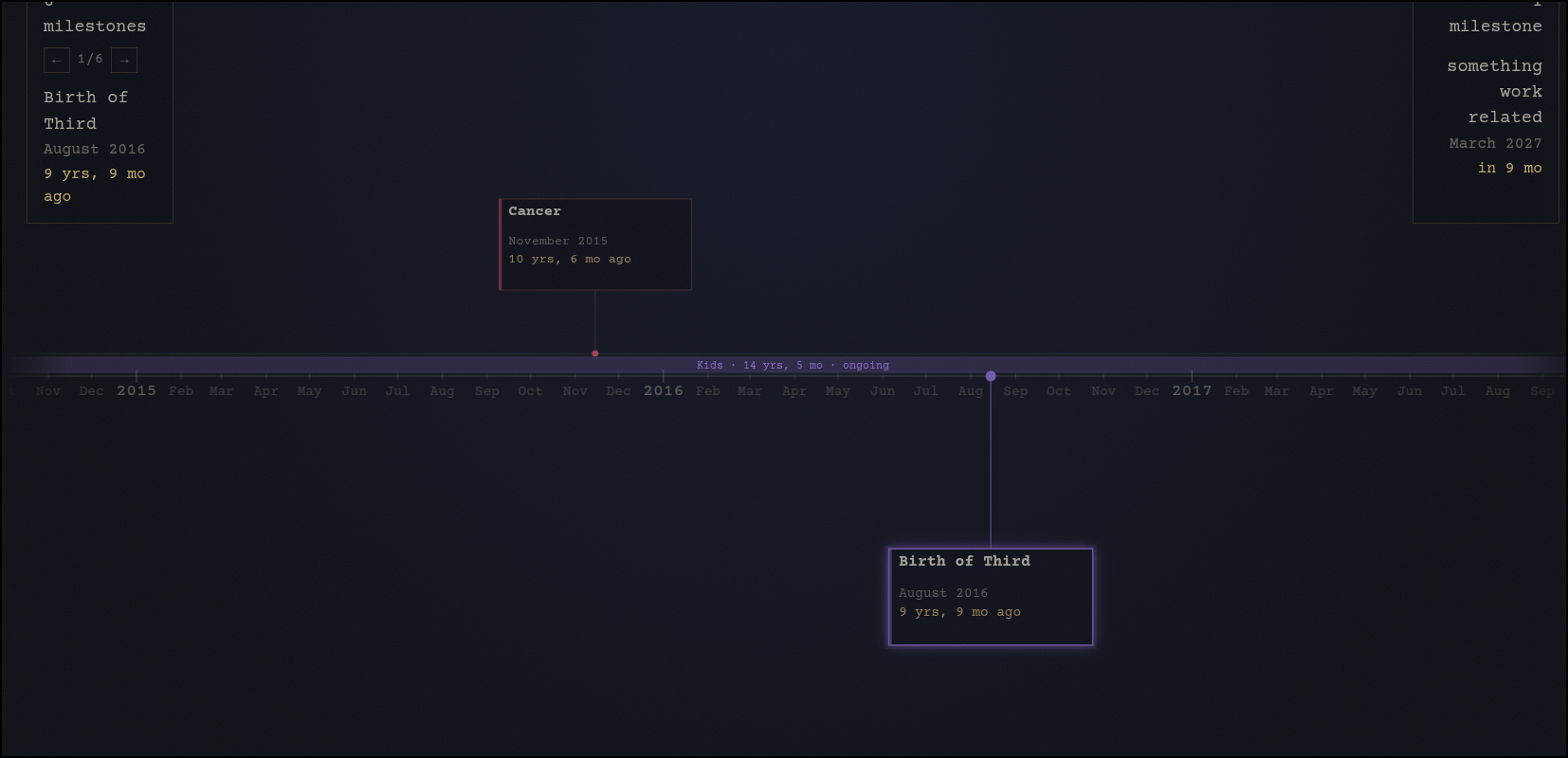Click "March 2027" date in right panel

[x=1495, y=143]
